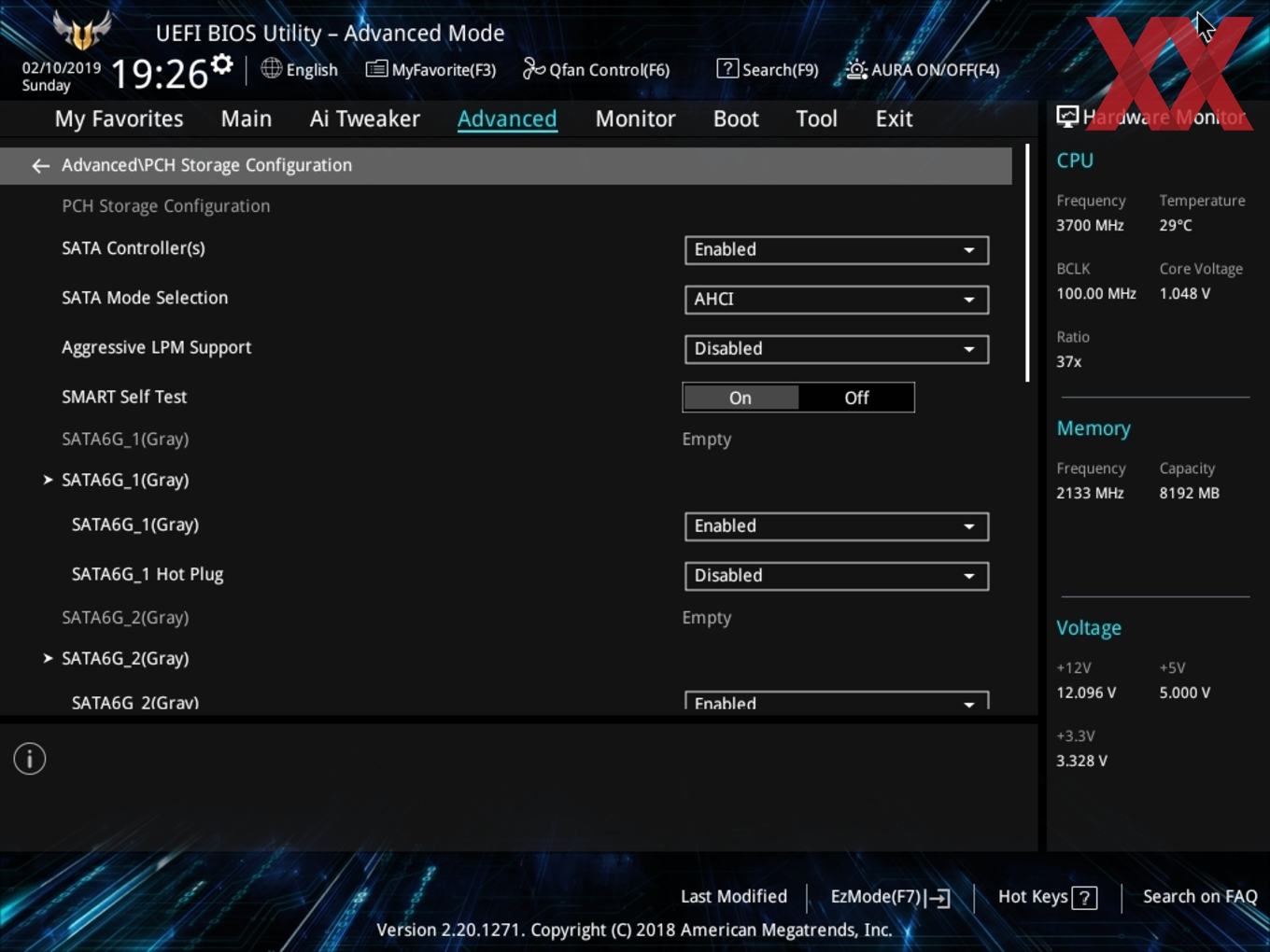Image resolution: width=1270 pixels, height=952 pixels.
Task: Go to Ai Tweaker tab
Action: (365, 119)
